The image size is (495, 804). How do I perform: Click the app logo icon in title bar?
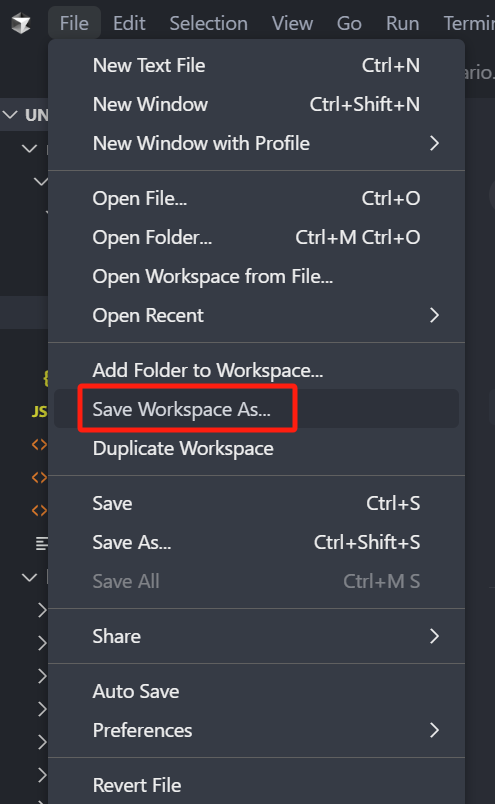[x=21, y=23]
